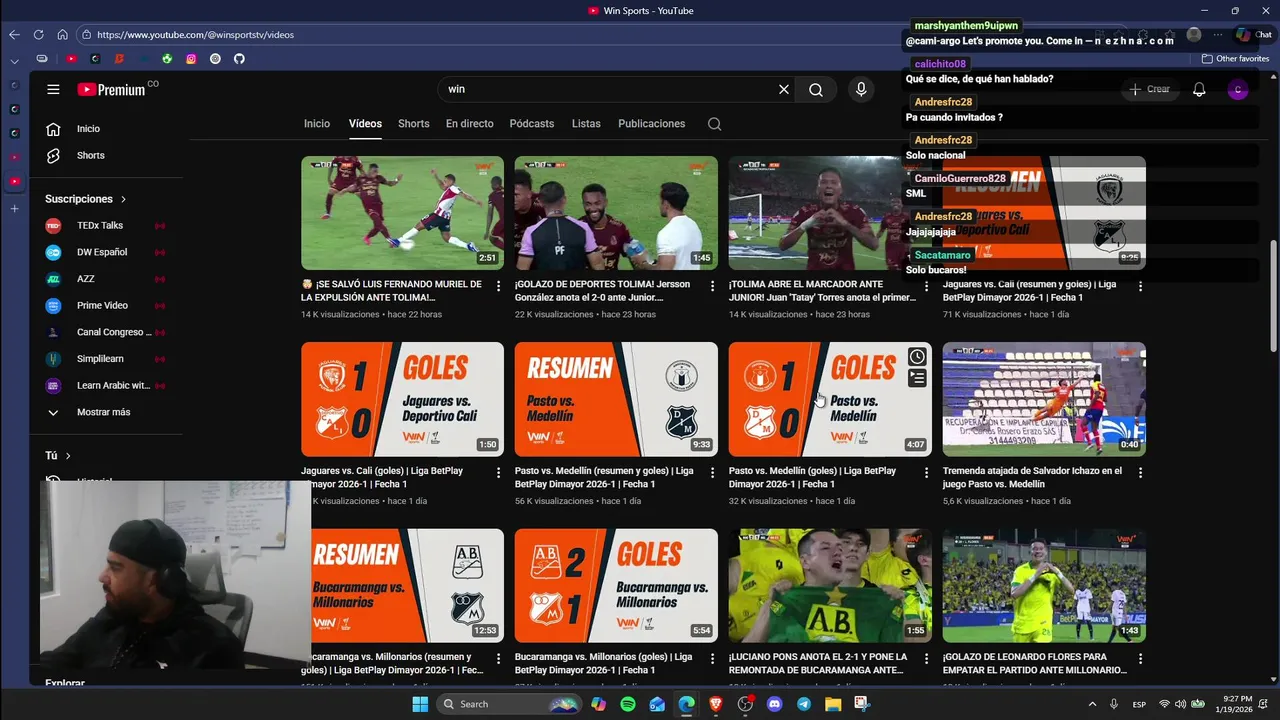Open the DW Español subscription
The image size is (1280, 720).
[x=104, y=252]
